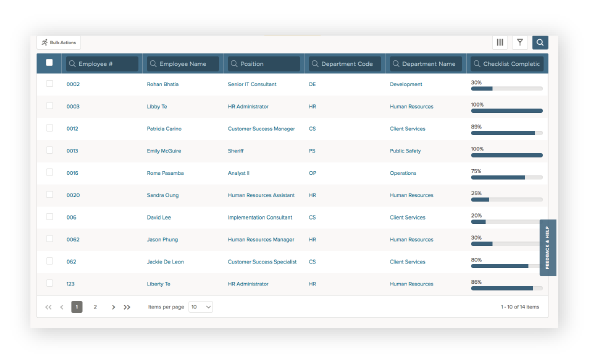Open the column chooser icon
Viewport: 593px width, 363px height.
(x=500, y=42)
